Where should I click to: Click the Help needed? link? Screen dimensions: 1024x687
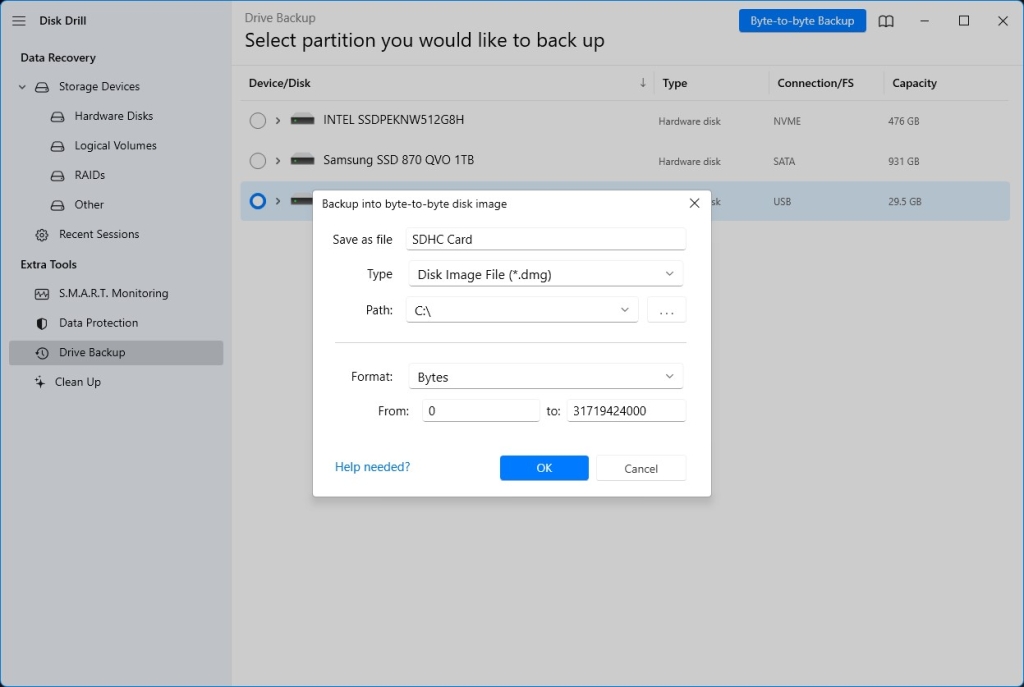coord(372,467)
